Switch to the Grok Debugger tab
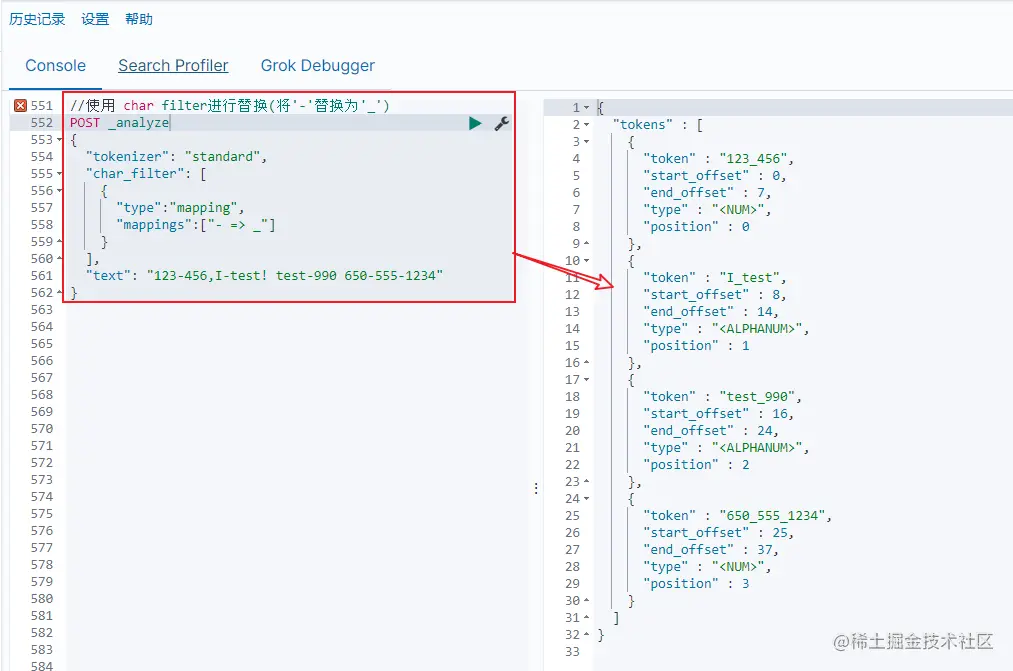Screen dimensions: 1013x671 [317, 66]
